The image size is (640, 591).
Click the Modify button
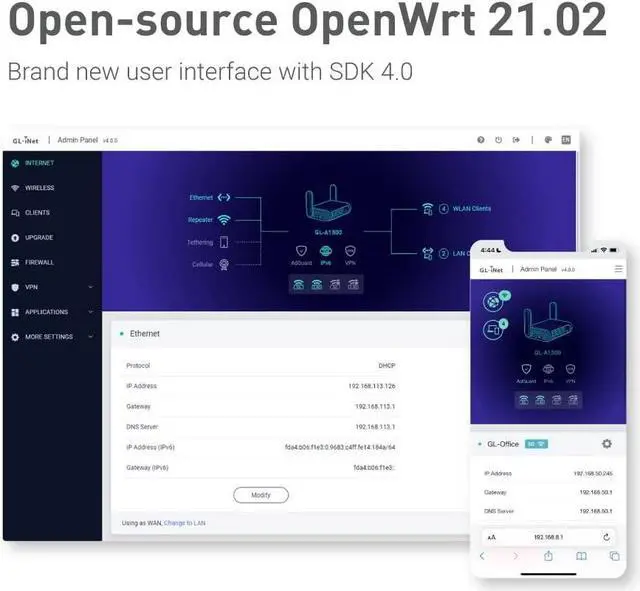pyautogui.click(x=261, y=495)
